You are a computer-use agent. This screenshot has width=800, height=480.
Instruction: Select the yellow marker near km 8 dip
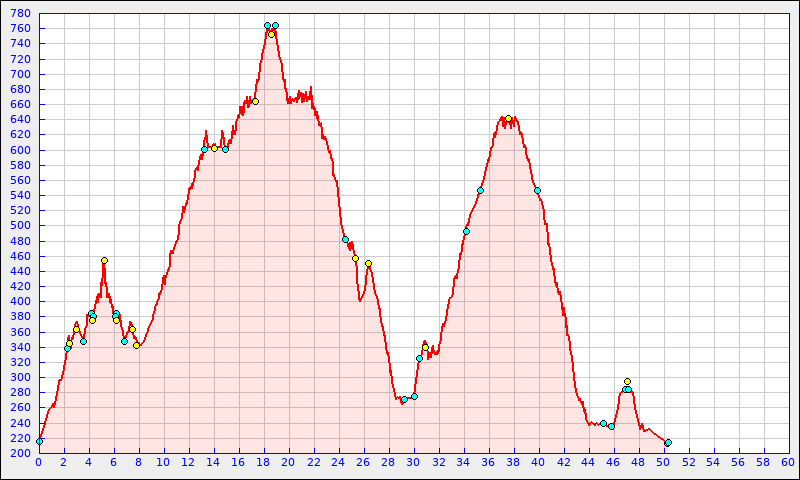coord(136,345)
